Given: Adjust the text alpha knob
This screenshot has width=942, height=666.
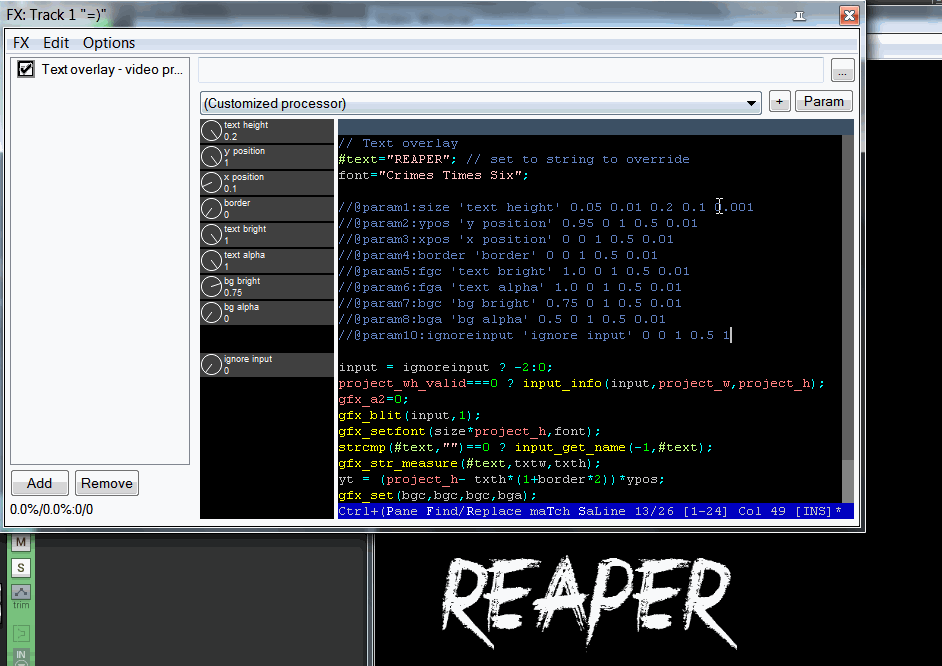Looking at the screenshot, I should (211, 261).
